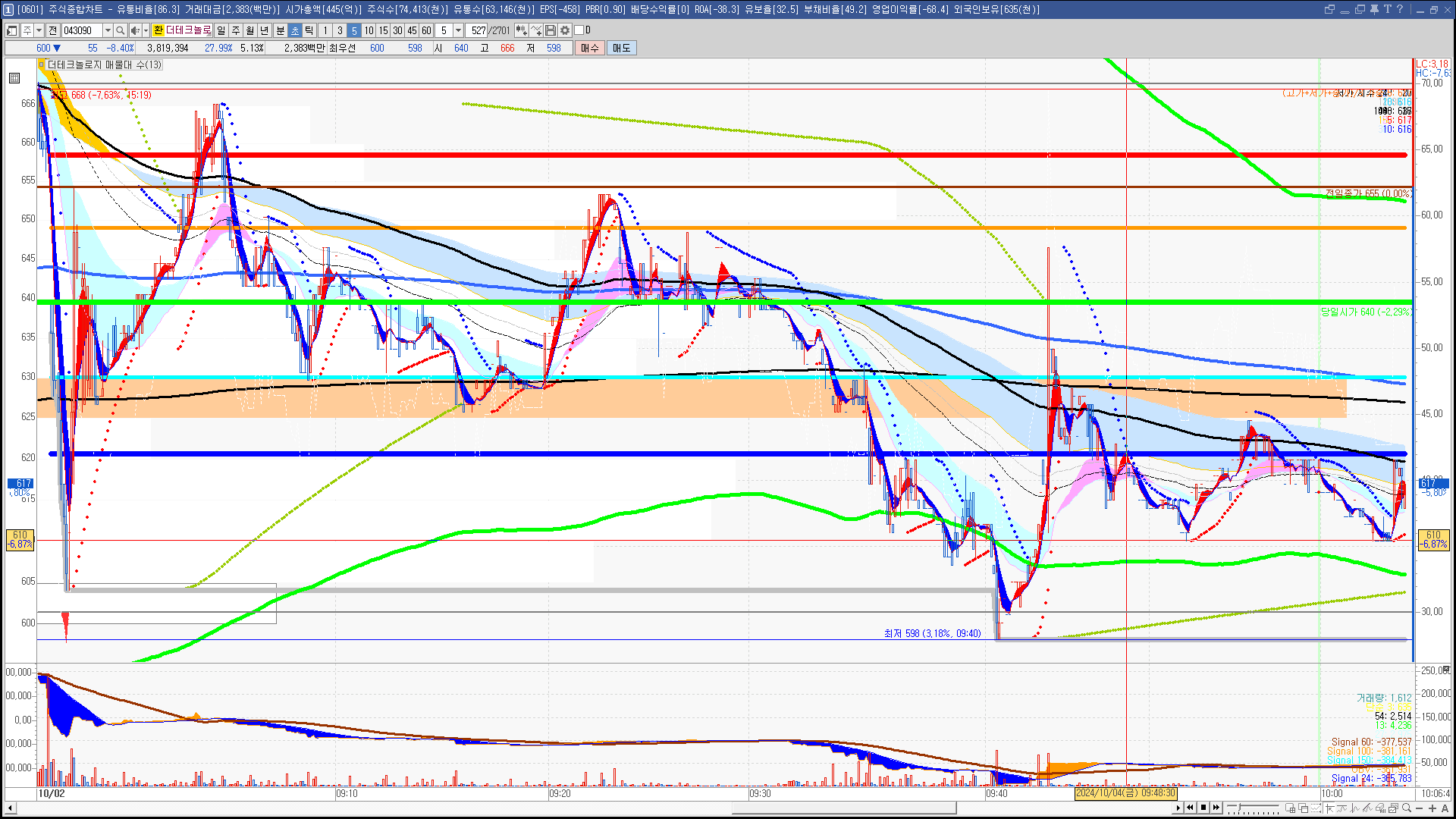1456x819 pixels.
Task: Select the 10 interval tab
Action: click(x=369, y=30)
